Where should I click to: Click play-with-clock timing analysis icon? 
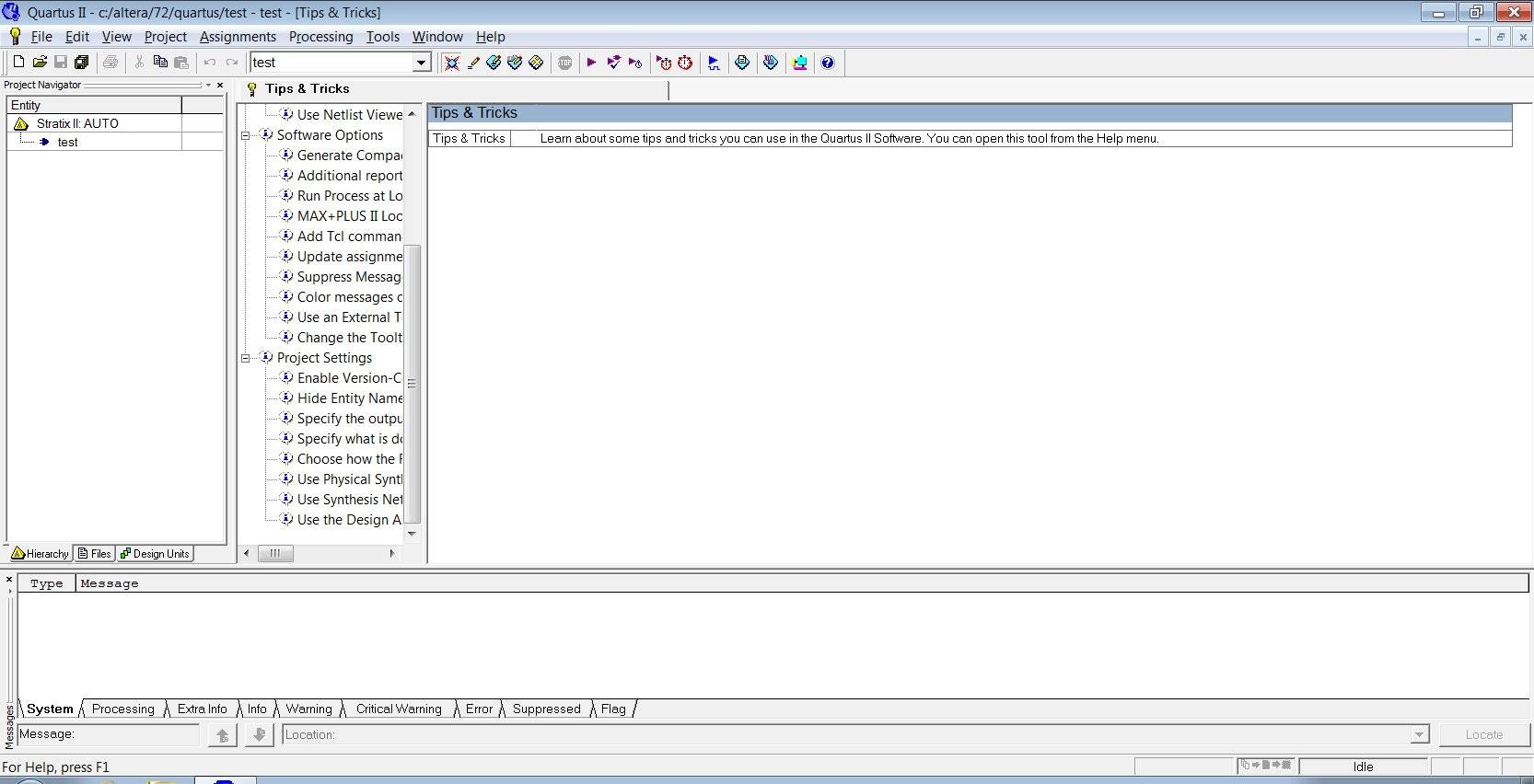(635, 63)
